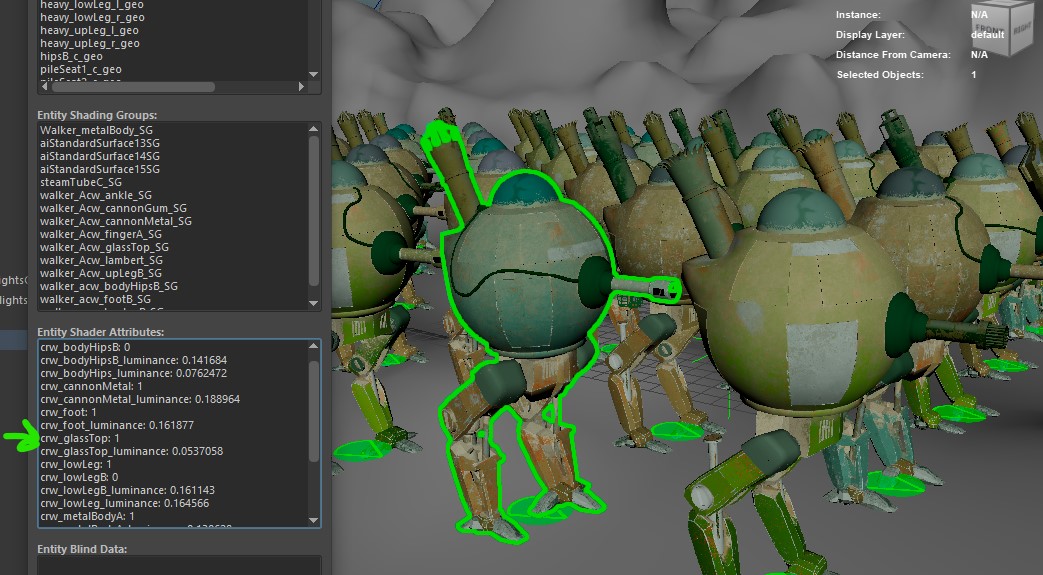This screenshot has height=575, width=1043.
Task: Select crw_foot: 1 attribute row
Action: click(69, 412)
